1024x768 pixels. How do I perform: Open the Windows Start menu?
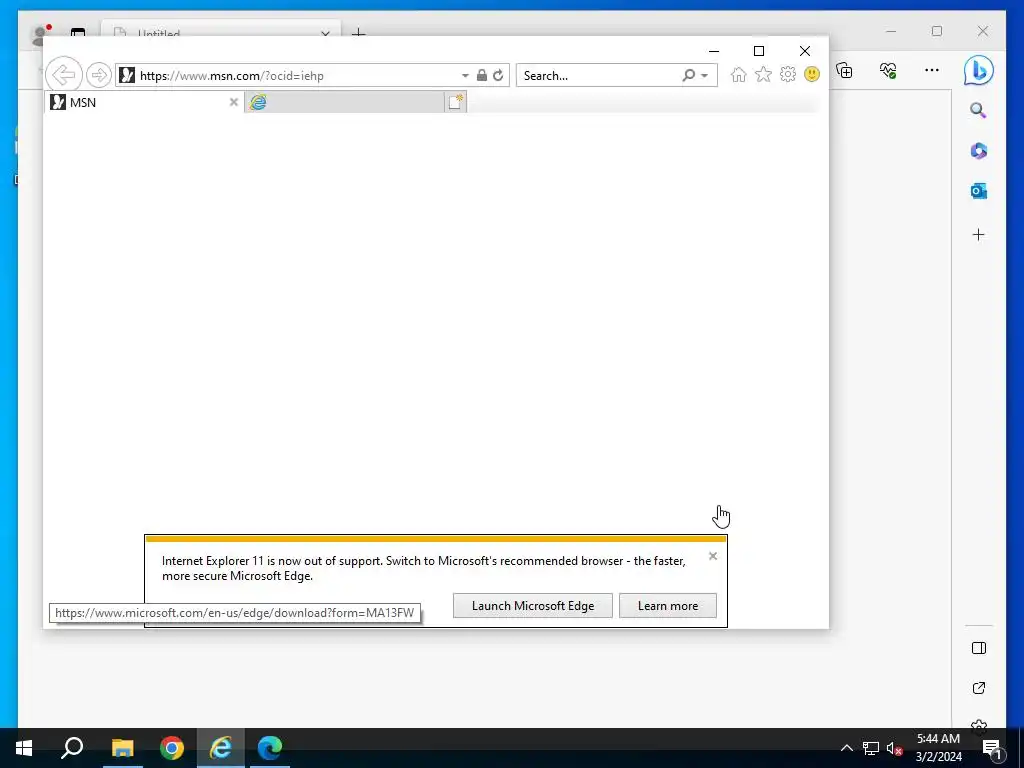click(x=24, y=748)
